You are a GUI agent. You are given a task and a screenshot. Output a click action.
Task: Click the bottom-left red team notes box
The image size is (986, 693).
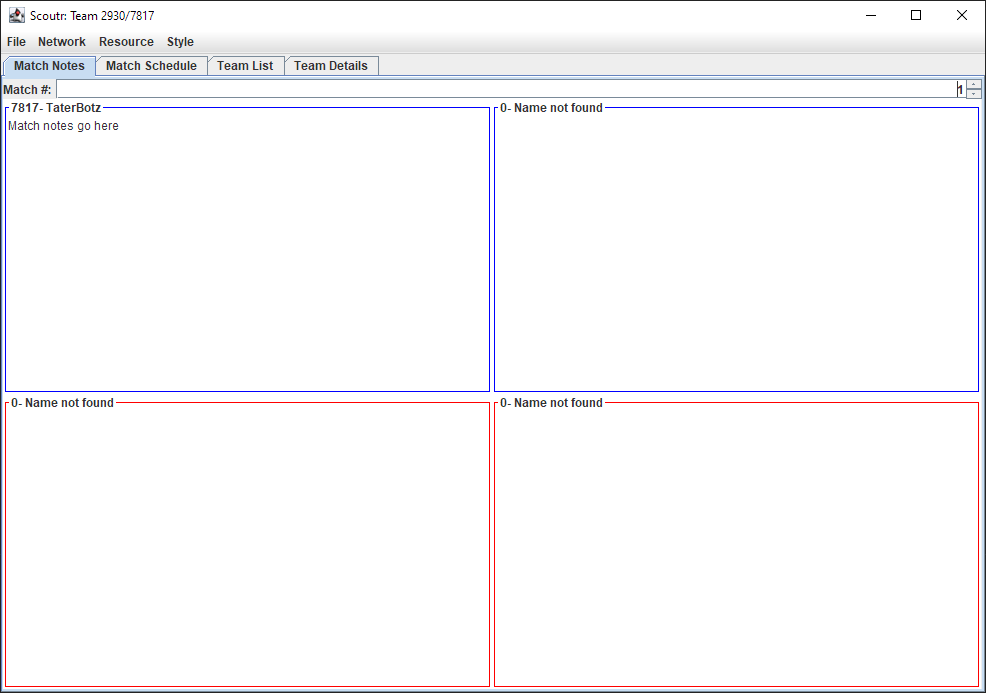click(247, 545)
